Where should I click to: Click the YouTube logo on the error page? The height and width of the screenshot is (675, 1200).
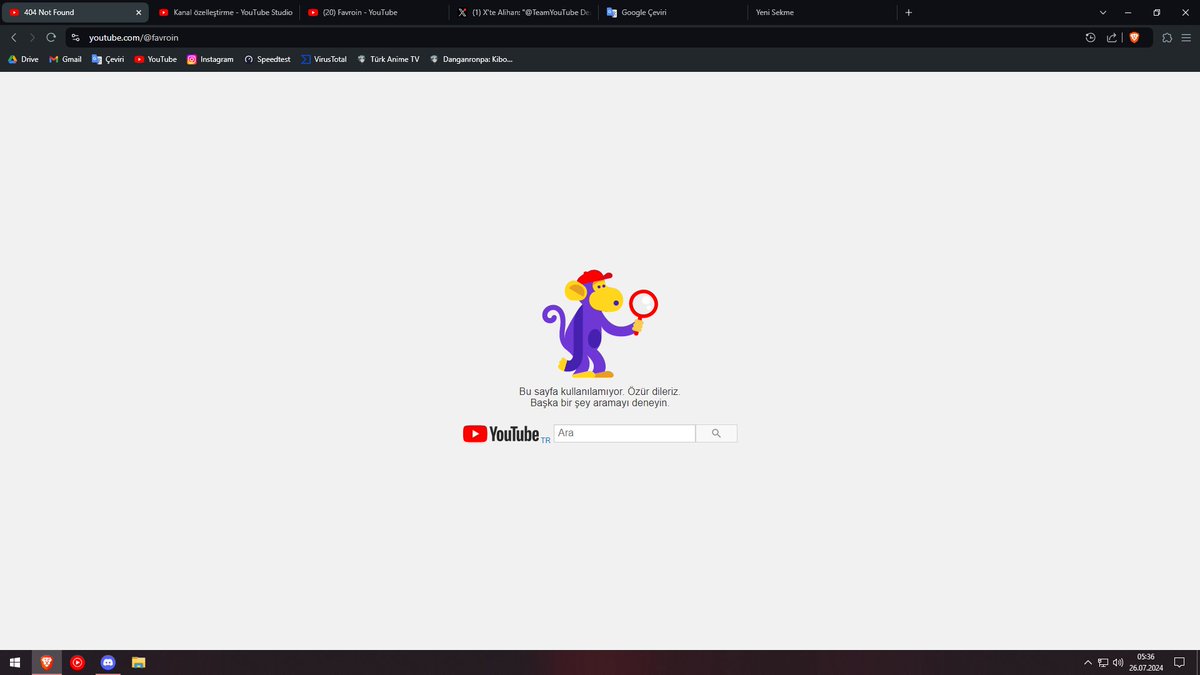(501, 434)
